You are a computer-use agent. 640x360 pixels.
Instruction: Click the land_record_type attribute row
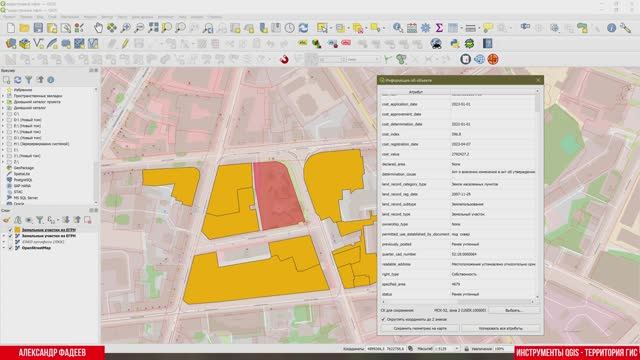pyautogui.click(x=458, y=214)
